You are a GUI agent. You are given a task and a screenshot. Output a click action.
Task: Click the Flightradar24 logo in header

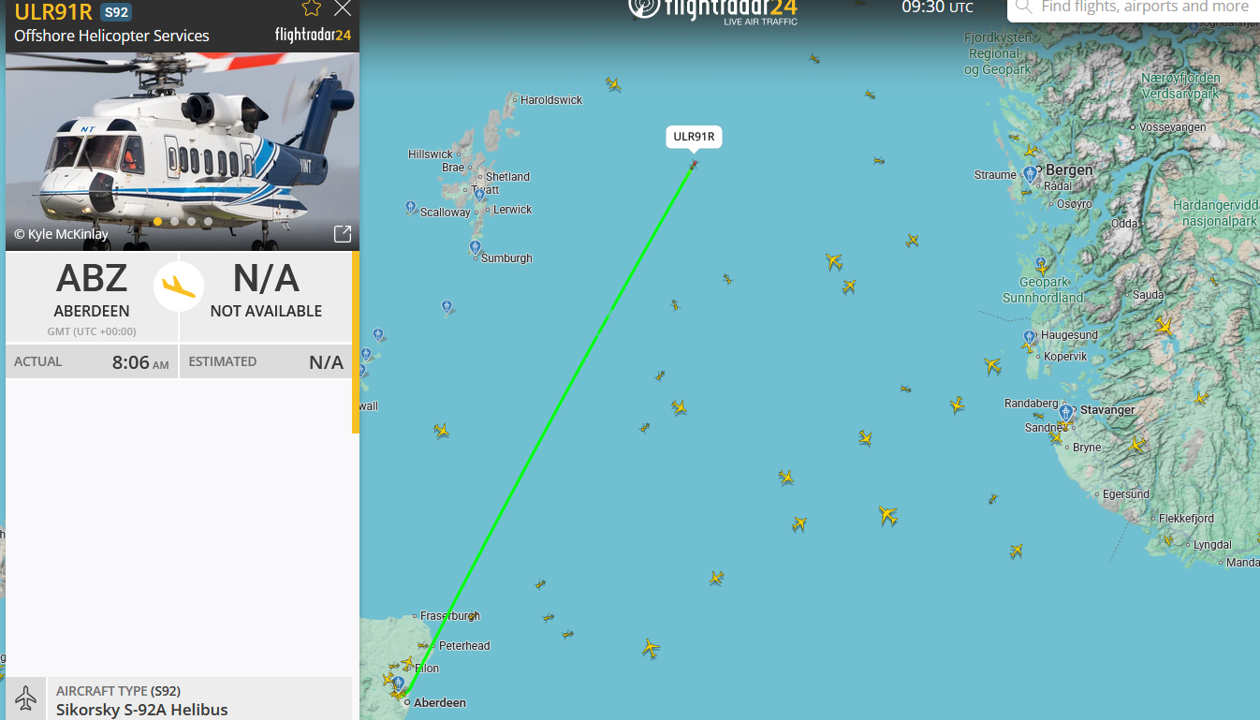pos(713,10)
